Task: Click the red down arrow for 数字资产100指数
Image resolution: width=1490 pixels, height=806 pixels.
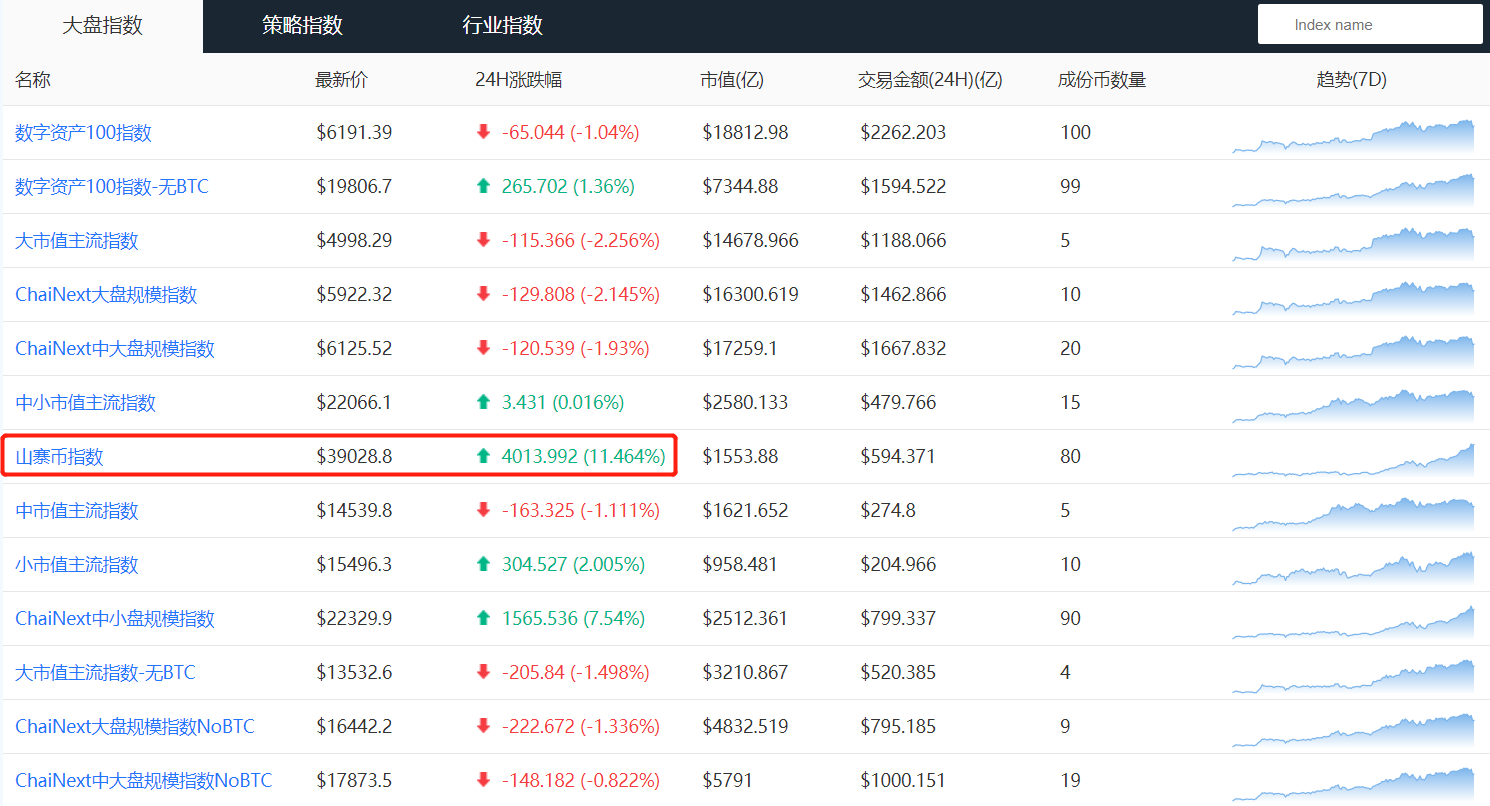Action: [484, 132]
